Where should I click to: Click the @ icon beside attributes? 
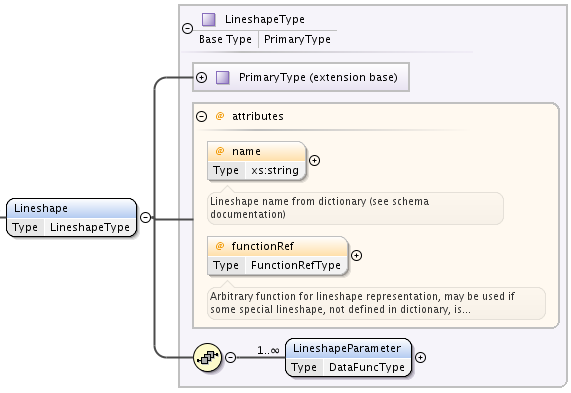[x=220, y=116]
